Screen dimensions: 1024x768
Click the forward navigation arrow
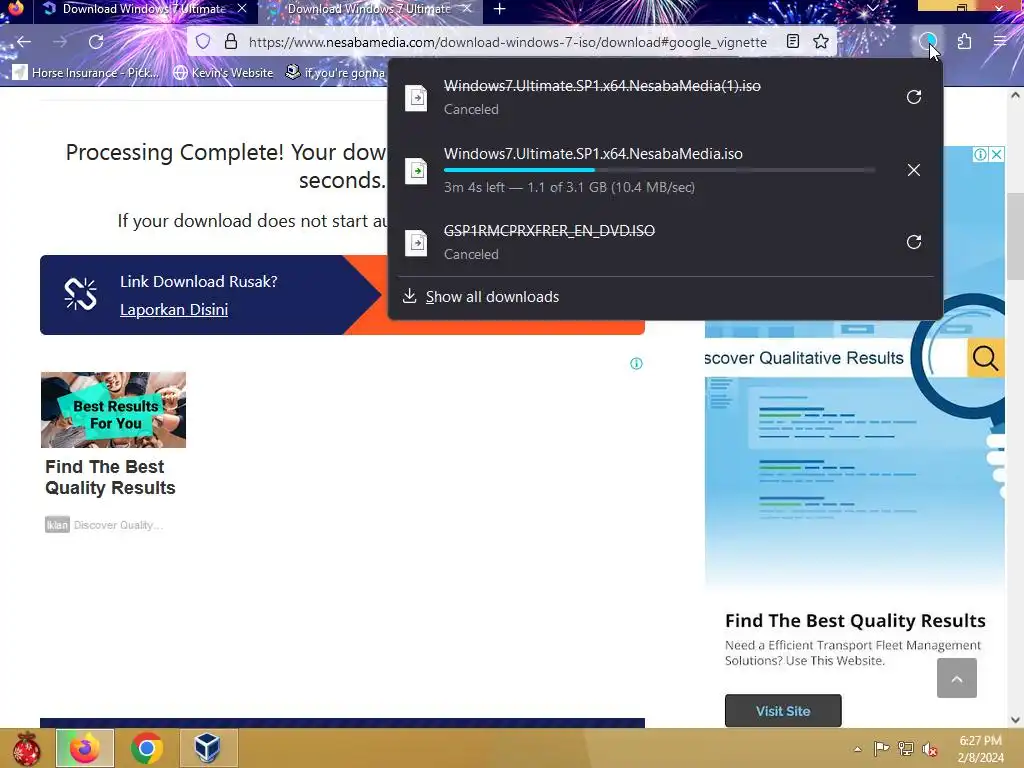click(x=60, y=42)
